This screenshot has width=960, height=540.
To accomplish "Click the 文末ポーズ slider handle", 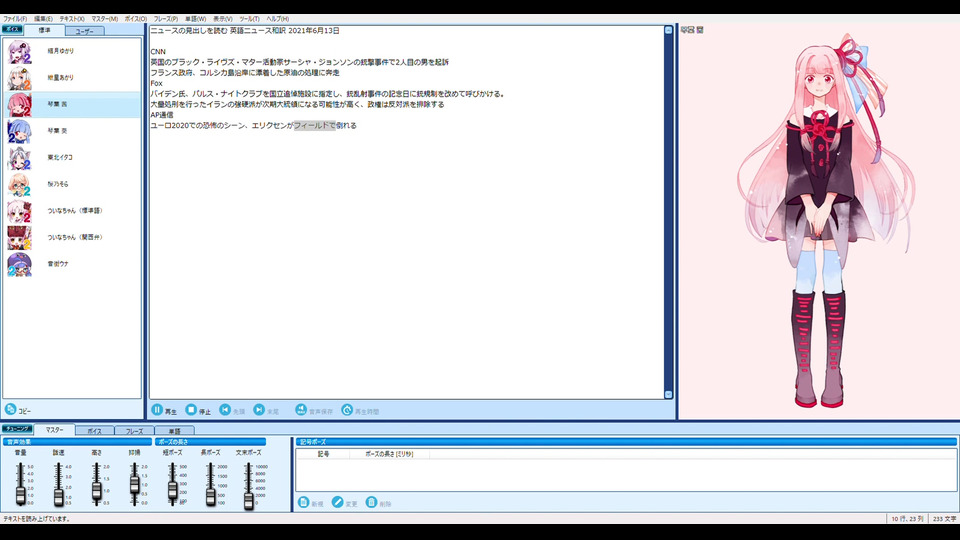I will (249, 501).
